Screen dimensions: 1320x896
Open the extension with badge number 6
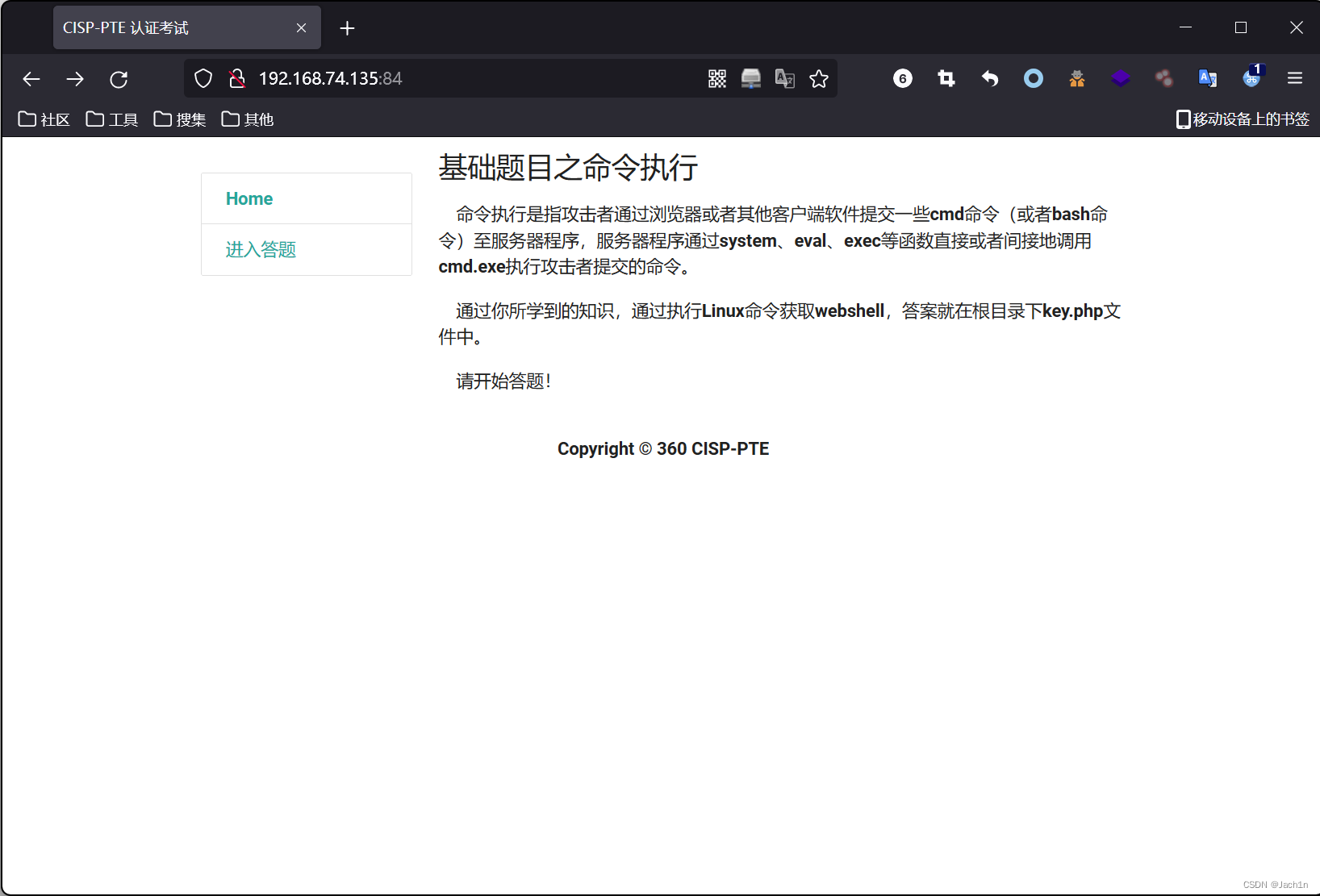point(903,78)
